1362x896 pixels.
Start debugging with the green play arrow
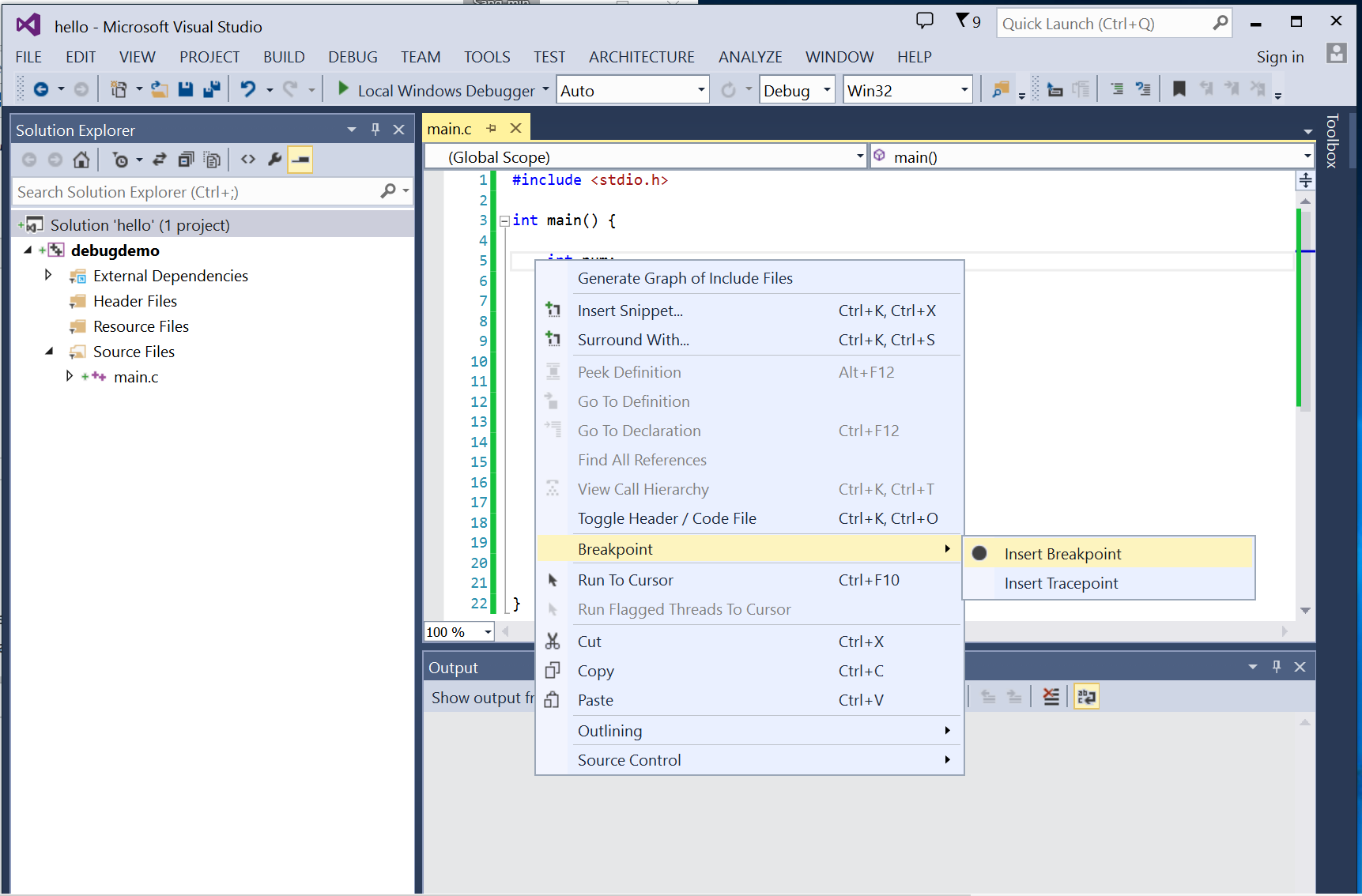(343, 88)
